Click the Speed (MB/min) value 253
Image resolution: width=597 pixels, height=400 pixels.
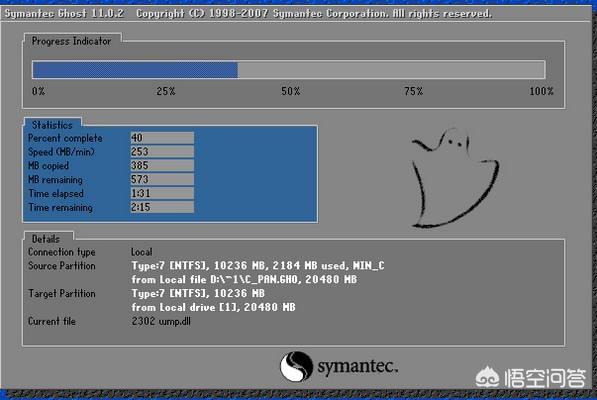point(162,151)
